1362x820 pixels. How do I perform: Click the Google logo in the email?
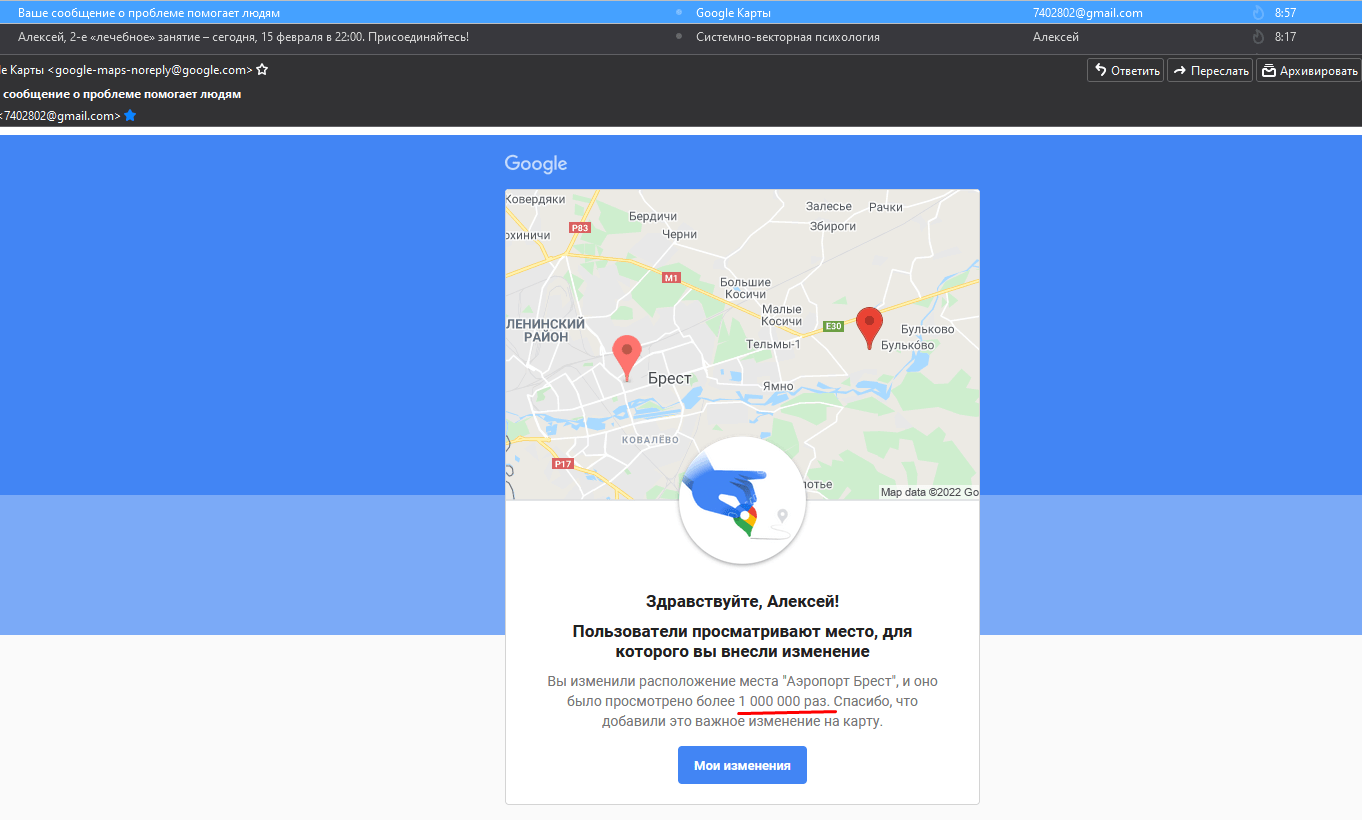tap(536, 164)
